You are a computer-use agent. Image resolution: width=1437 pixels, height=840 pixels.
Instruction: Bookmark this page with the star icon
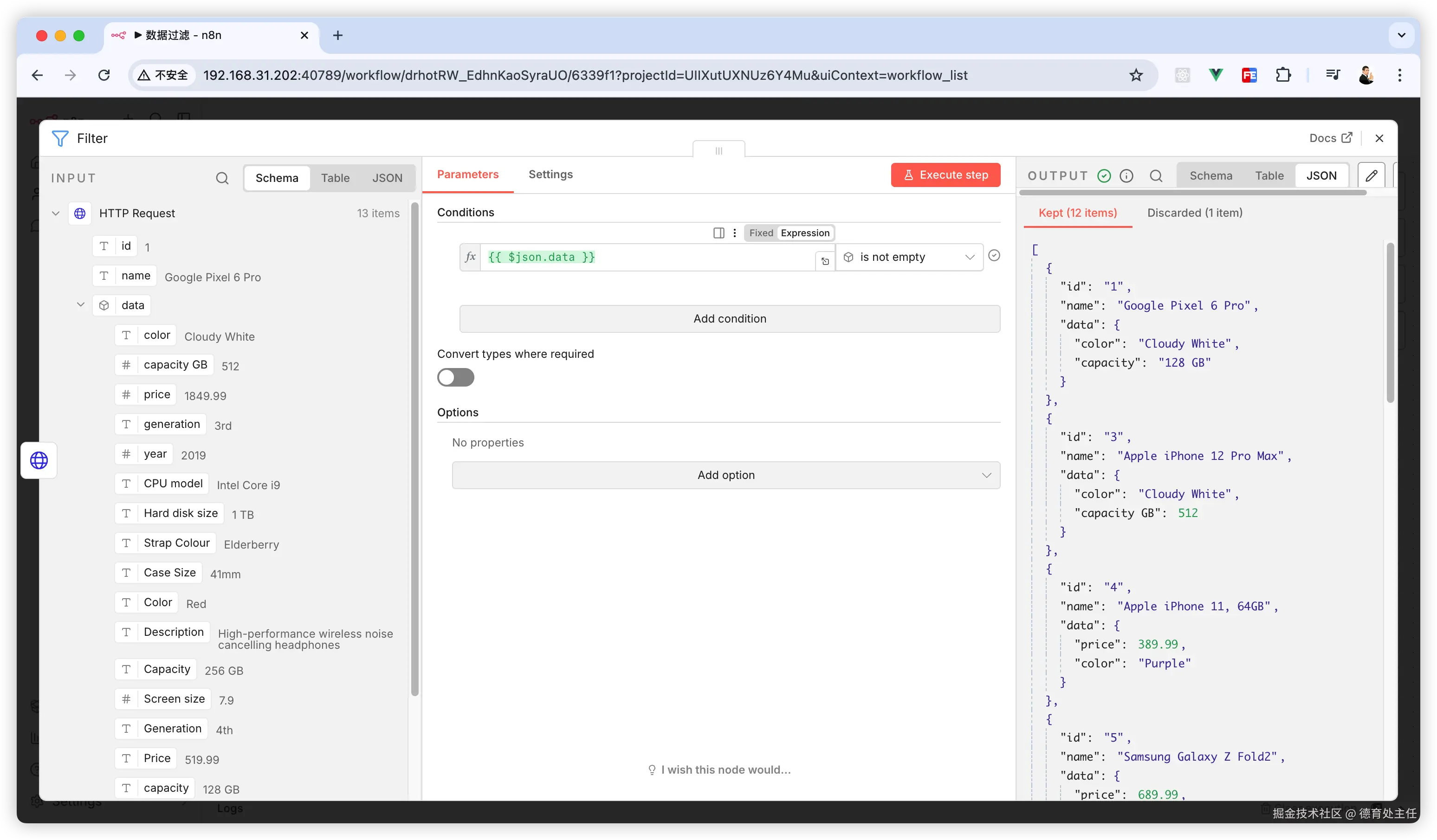(x=1135, y=75)
